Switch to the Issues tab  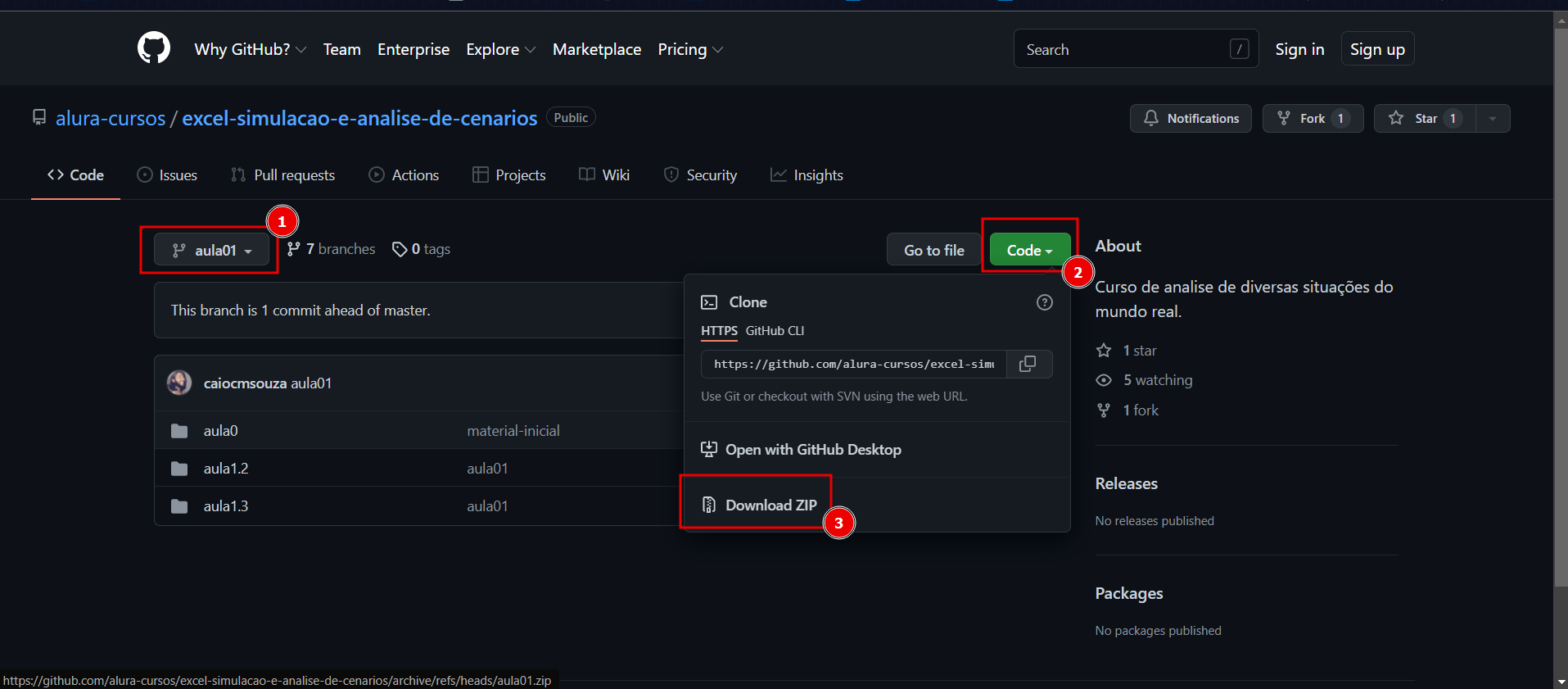167,175
